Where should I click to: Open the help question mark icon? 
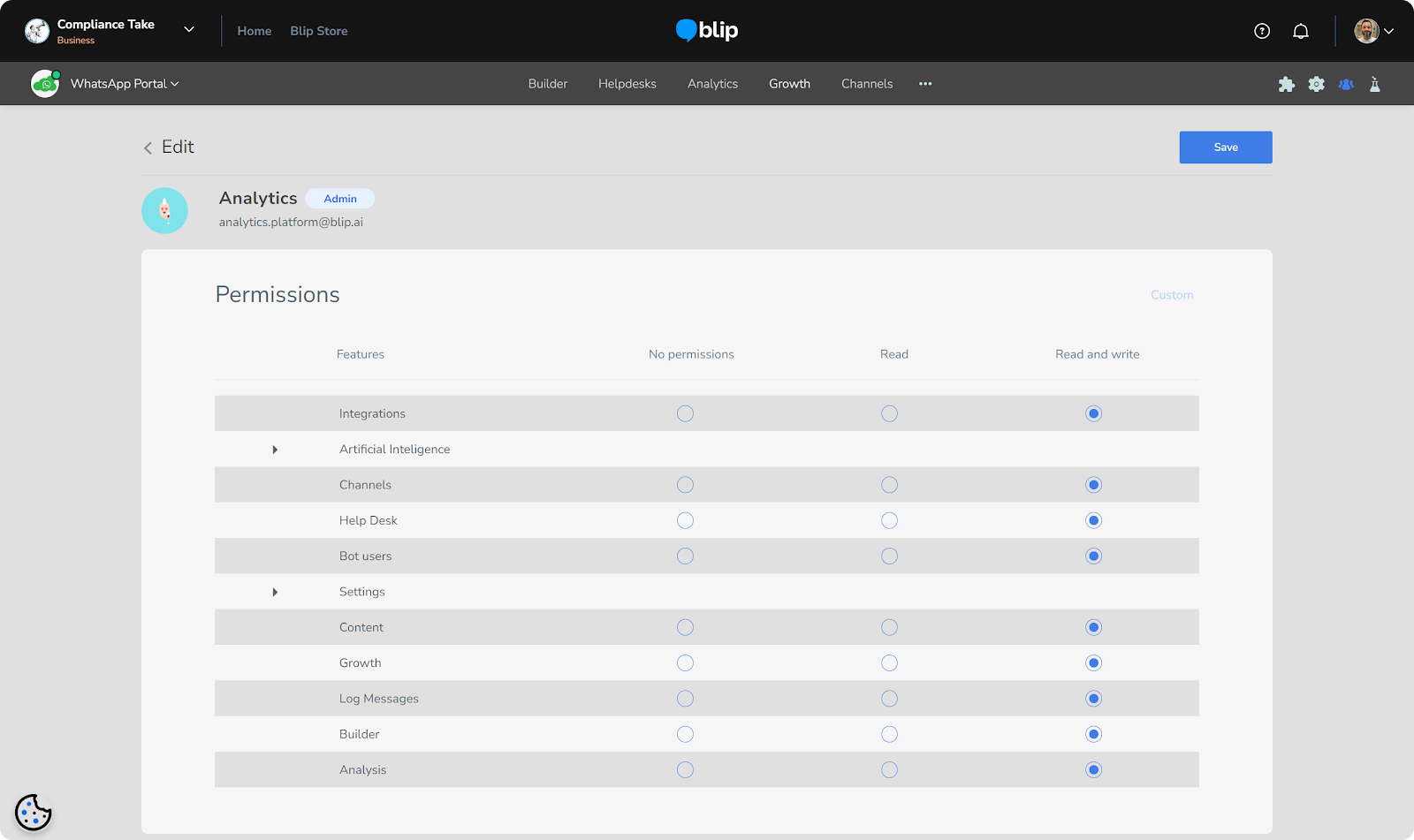(x=1262, y=31)
